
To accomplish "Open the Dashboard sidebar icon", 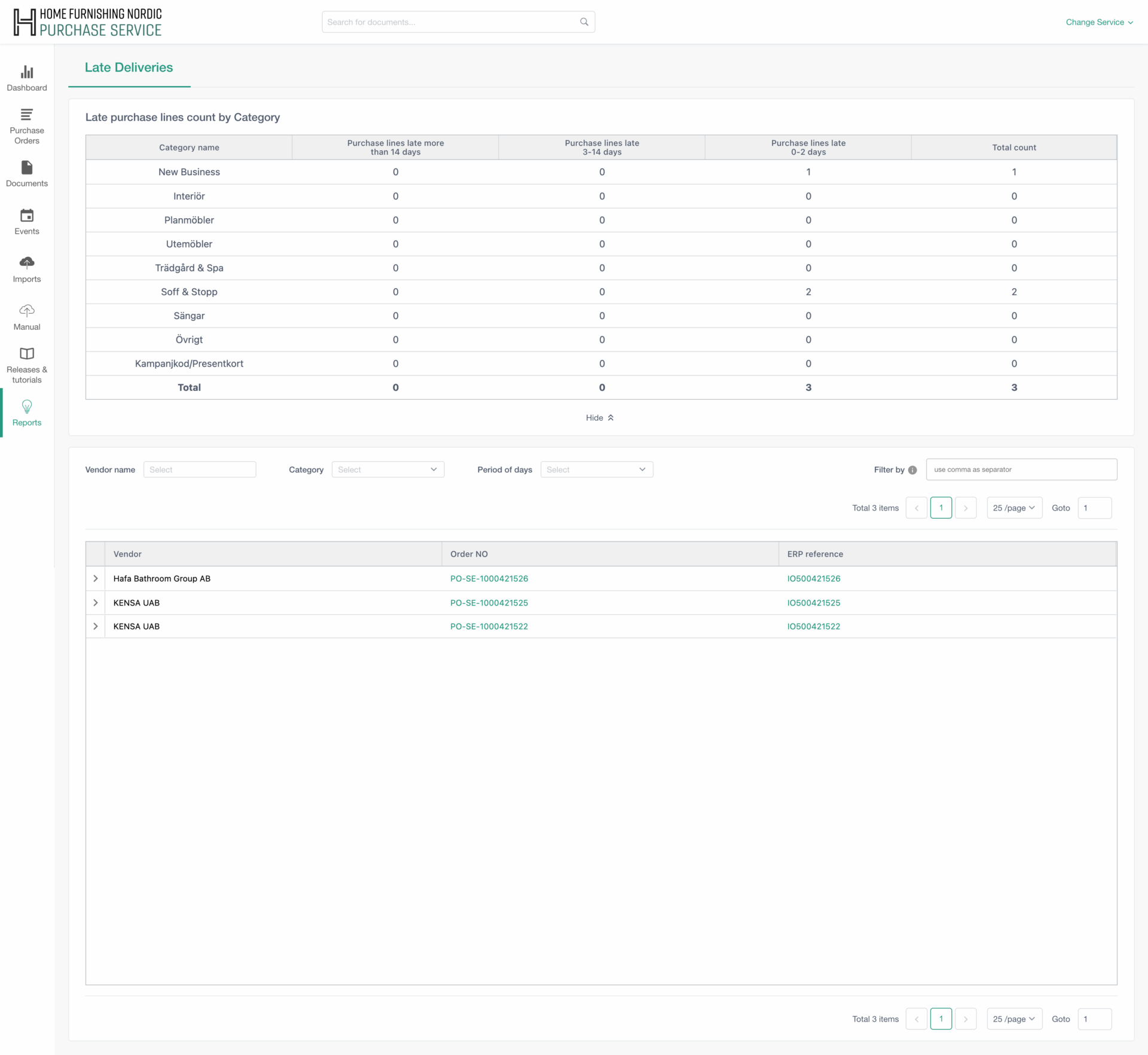I will coord(27,72).
